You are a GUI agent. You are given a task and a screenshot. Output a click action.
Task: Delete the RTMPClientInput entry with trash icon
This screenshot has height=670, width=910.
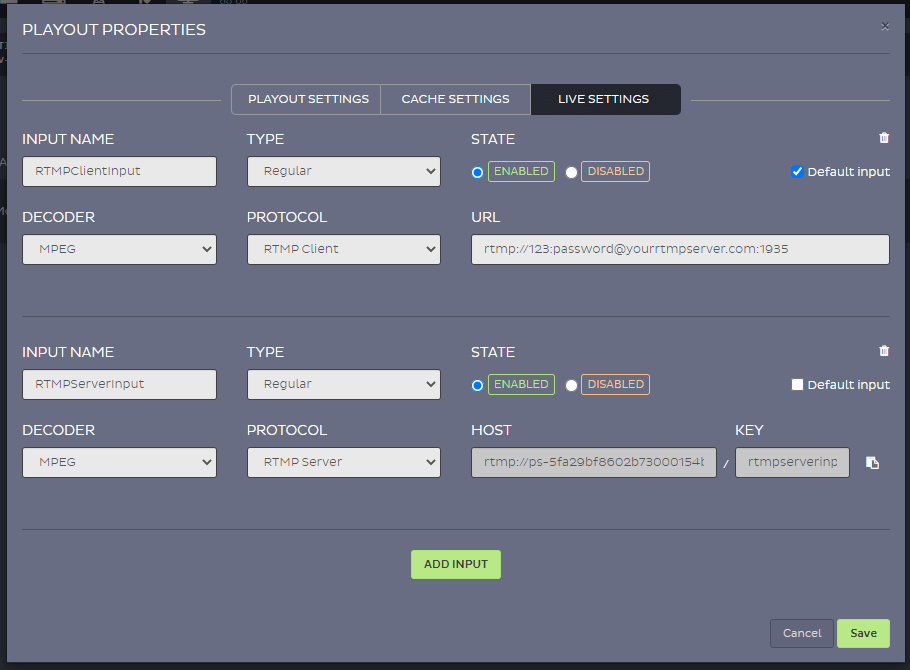click(x=884, y=138)
